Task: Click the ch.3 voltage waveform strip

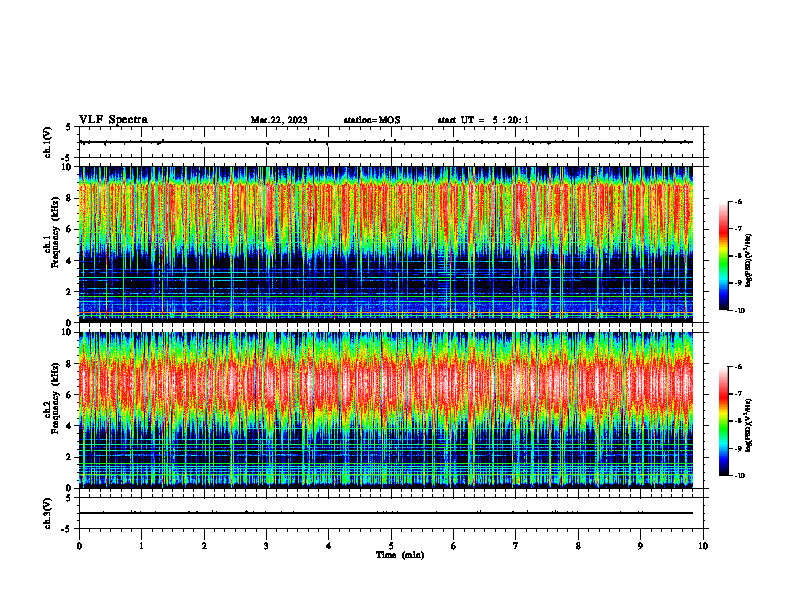Action: pyautogui.click(x=391, y=513)
